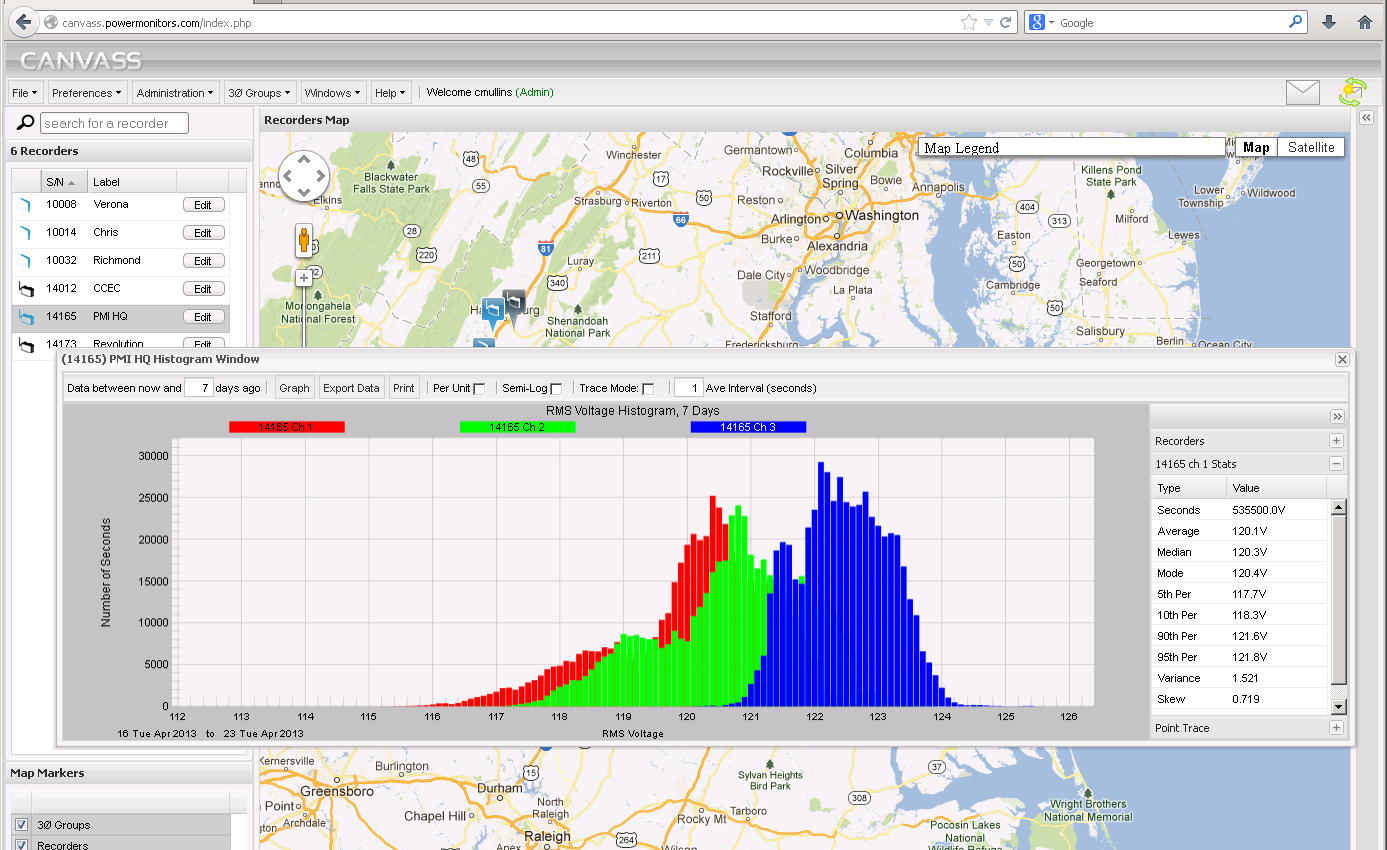Viewport: 1387px width, 850px height.
Task: Click the map zoom-in plus icon
Action: (x=303, y=277)
